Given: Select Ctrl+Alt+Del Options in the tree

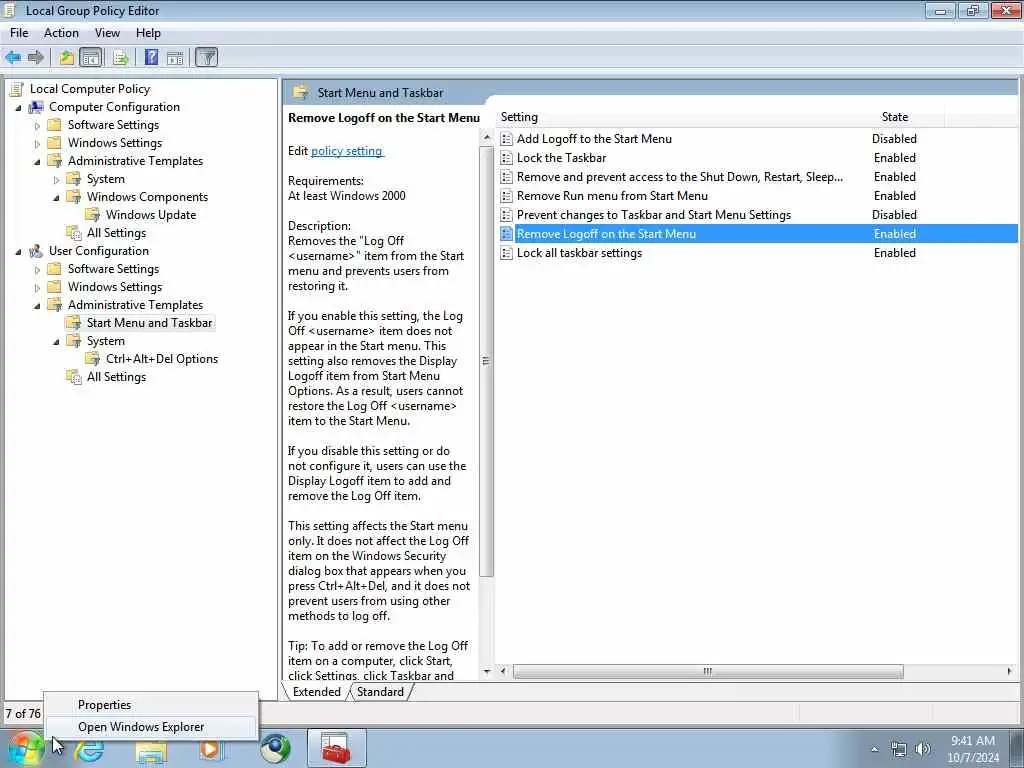Looking at the screenshot, I should point(162,359).
